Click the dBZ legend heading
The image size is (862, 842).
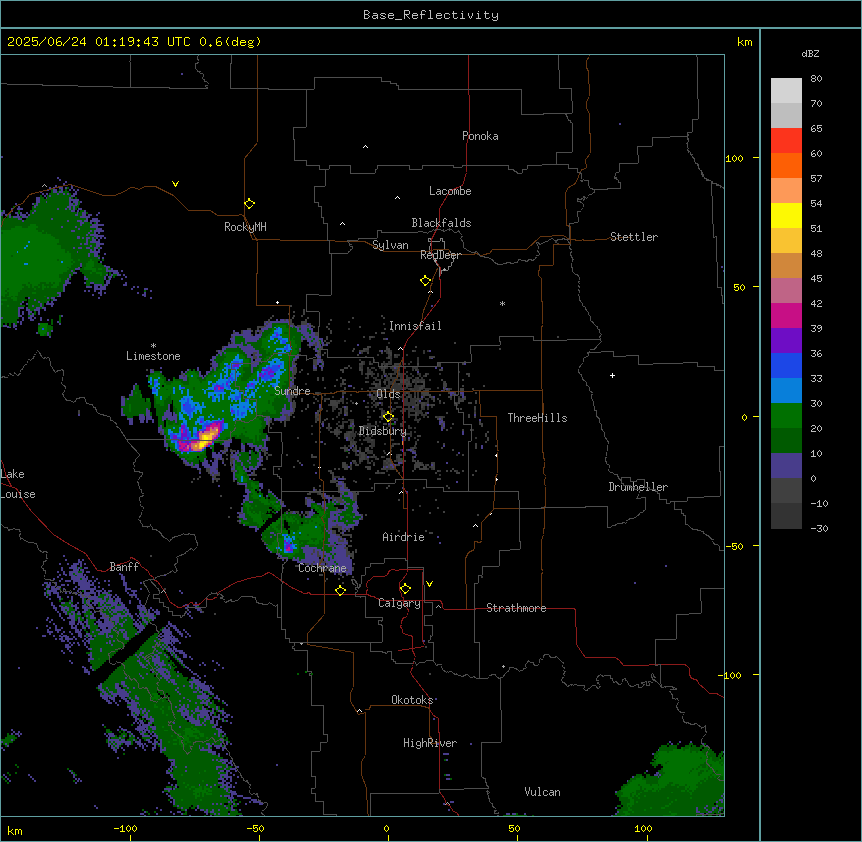[x=810, y=53]
